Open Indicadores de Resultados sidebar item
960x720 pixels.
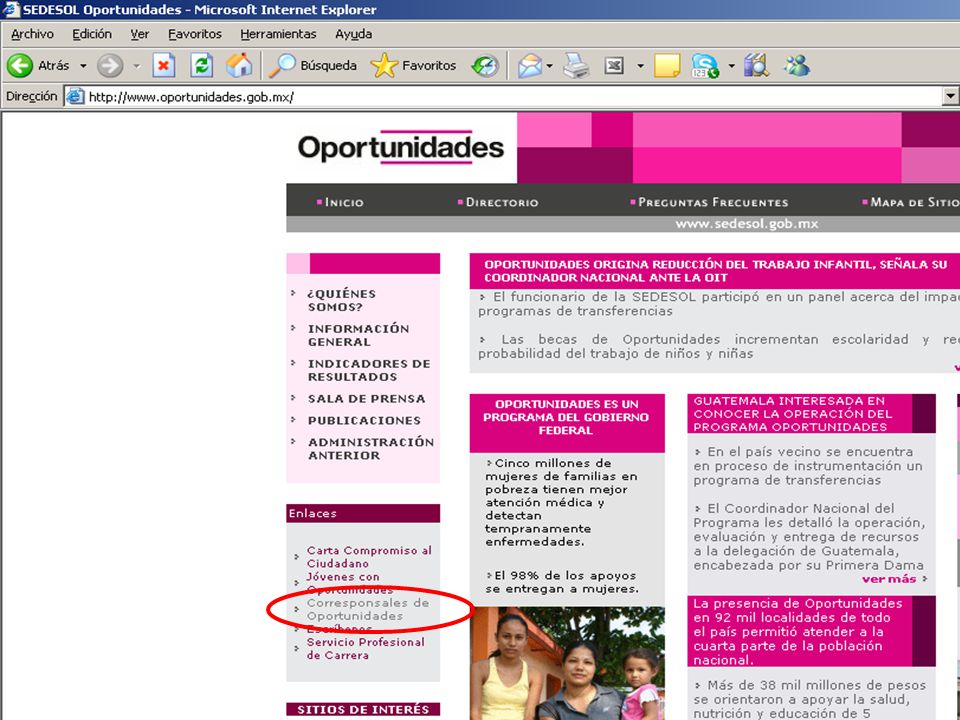pyautogui.click(x=369, y=370)
